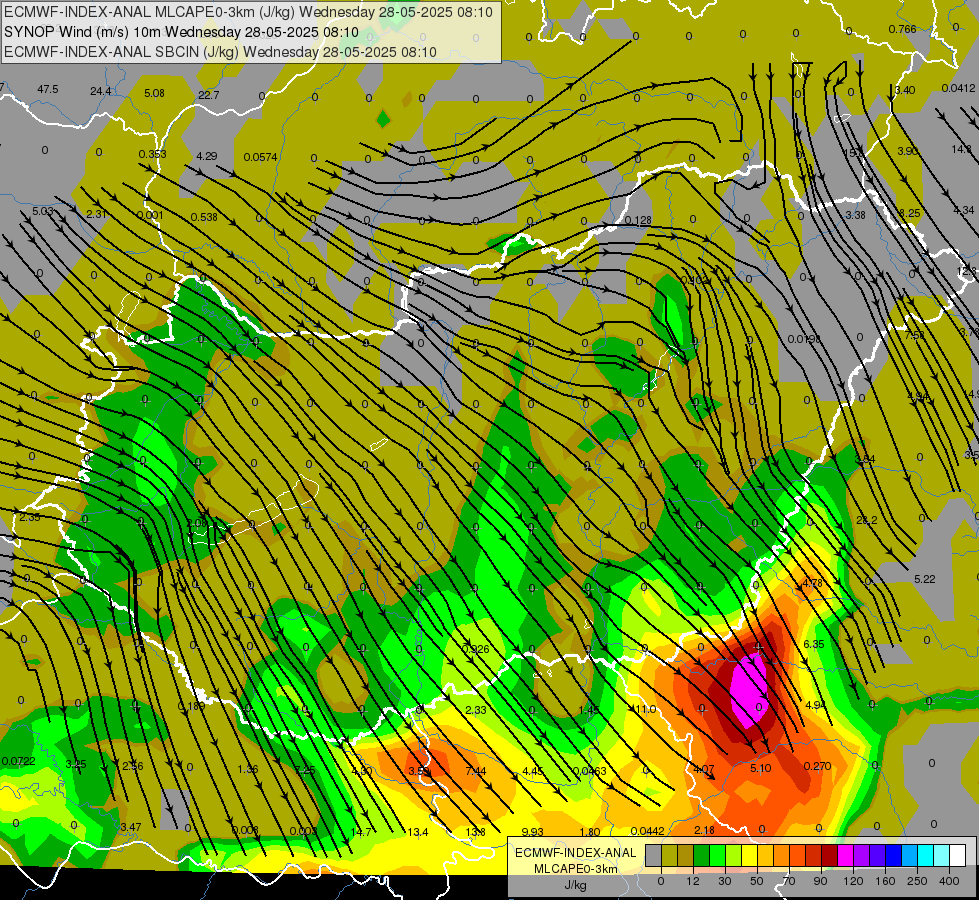Click the legend scale value '90'

pyautogui.click(x=820, y=881)
